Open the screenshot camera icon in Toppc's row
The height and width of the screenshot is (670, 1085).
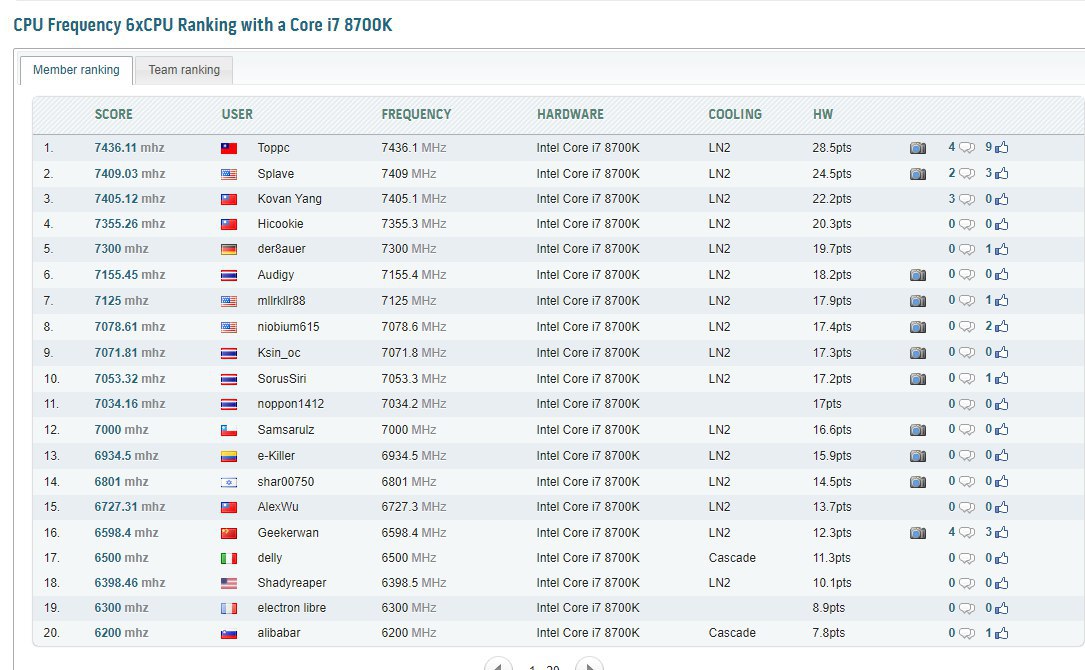[918, 148]
